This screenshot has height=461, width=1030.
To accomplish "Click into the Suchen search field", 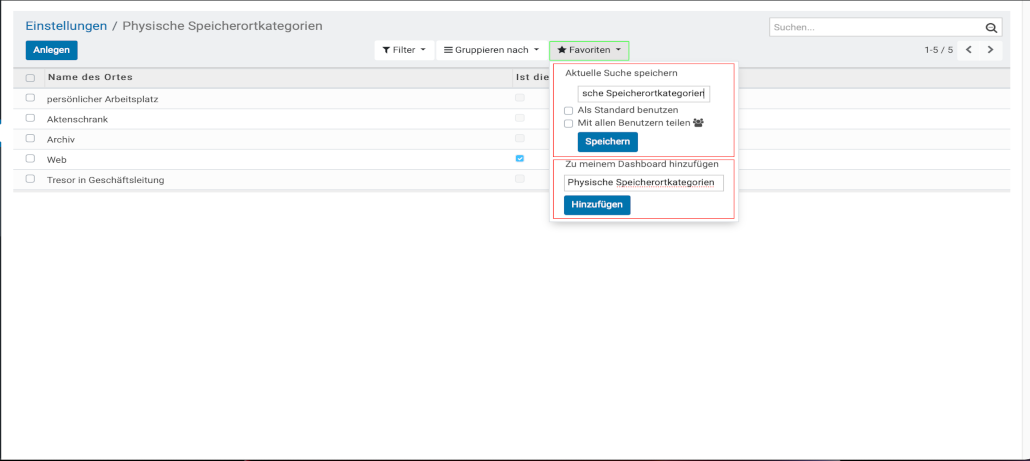I will point(875,28).
